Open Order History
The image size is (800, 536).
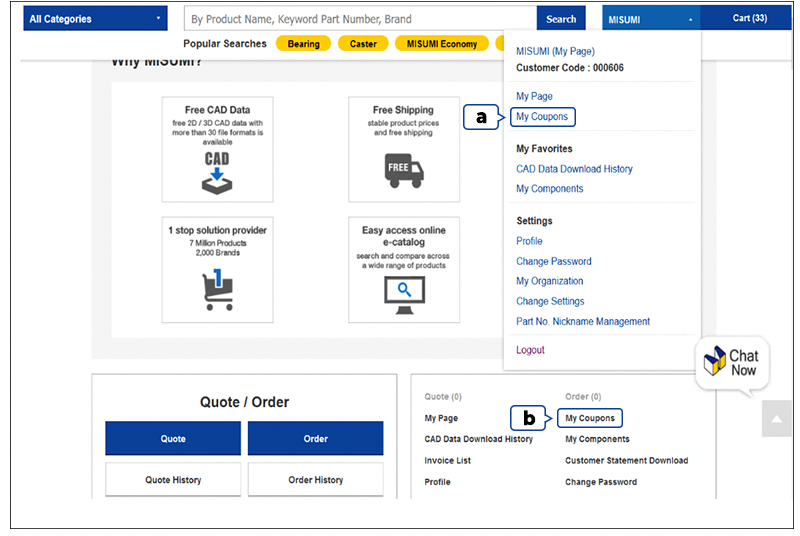point(315,480)
